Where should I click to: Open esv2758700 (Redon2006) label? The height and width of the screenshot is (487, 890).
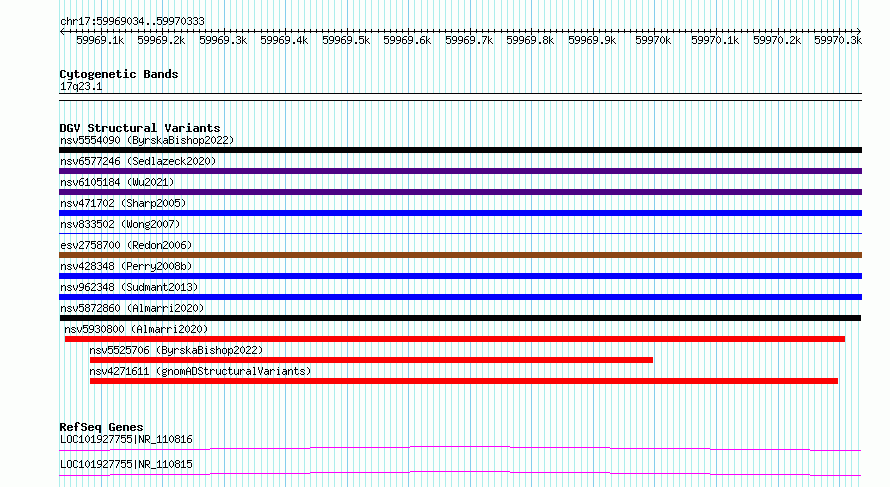click(126, 245)
